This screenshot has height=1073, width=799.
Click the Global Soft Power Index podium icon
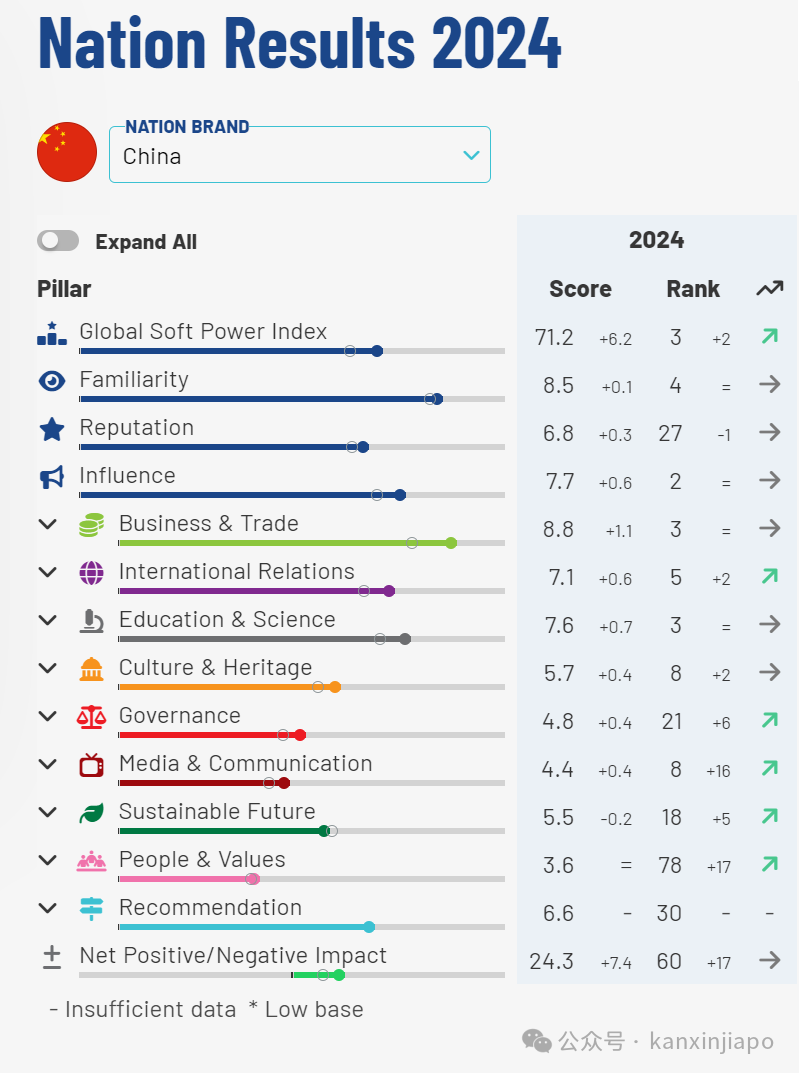tap(52, 333)
